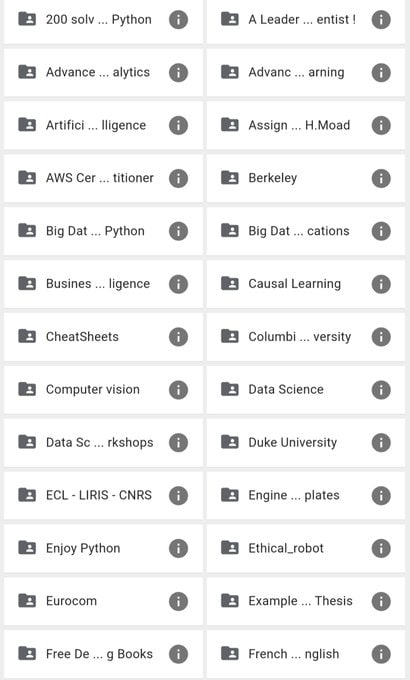This screenshot has height=680, width=410.
Task: Select the AWS Cer ... titioner folder
Action: point(103,178)
